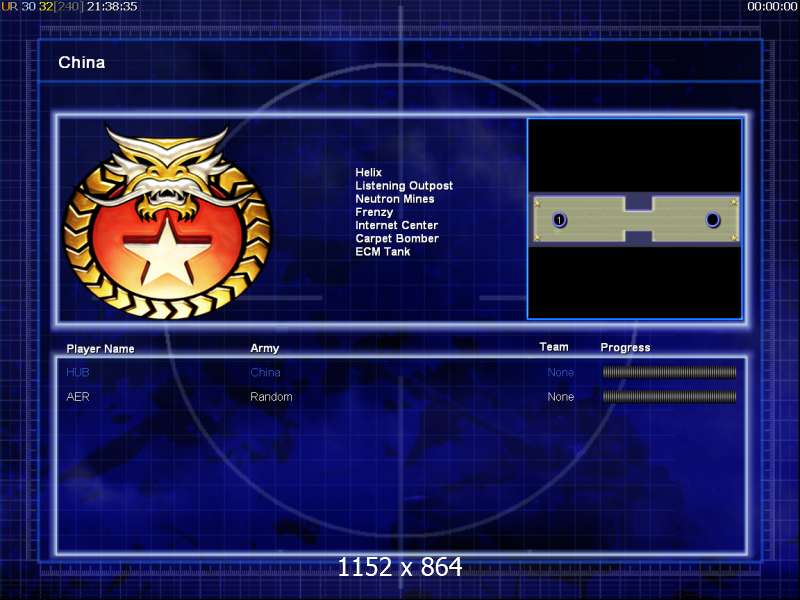Click the 21:38:35 clock readout

pos(112,7)
